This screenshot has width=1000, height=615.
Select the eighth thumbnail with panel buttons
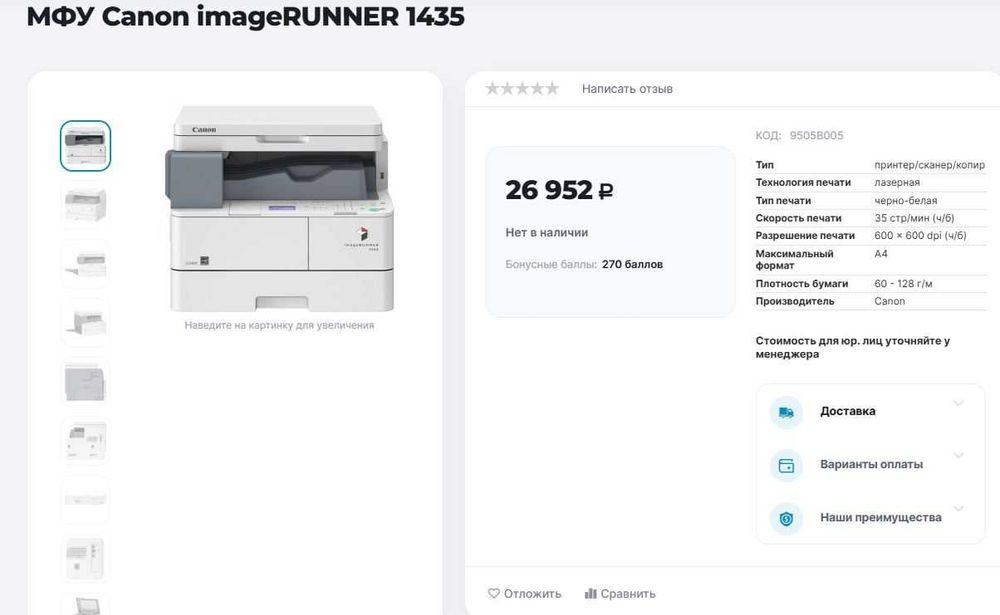(85, 558)
